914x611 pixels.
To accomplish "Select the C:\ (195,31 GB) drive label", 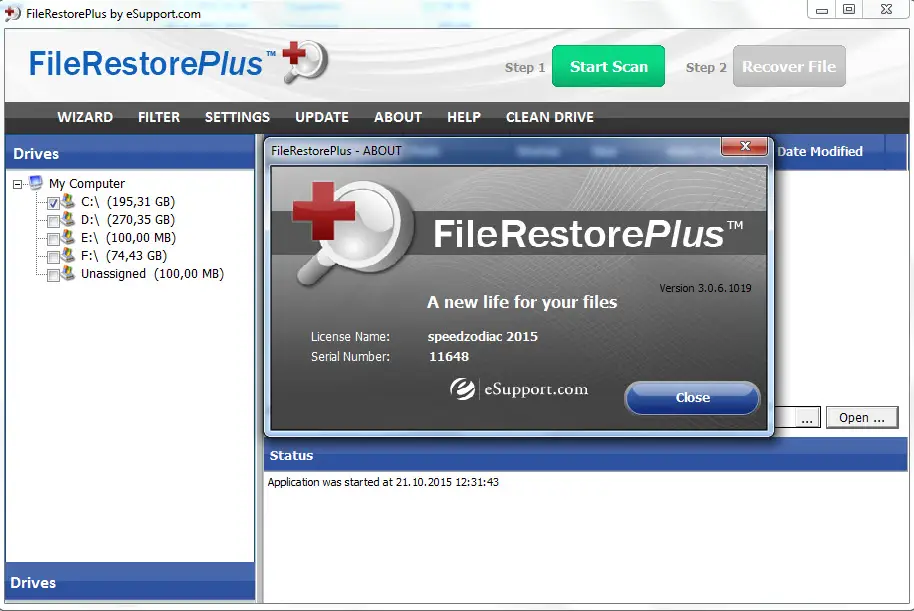I will tap(128, 202).
